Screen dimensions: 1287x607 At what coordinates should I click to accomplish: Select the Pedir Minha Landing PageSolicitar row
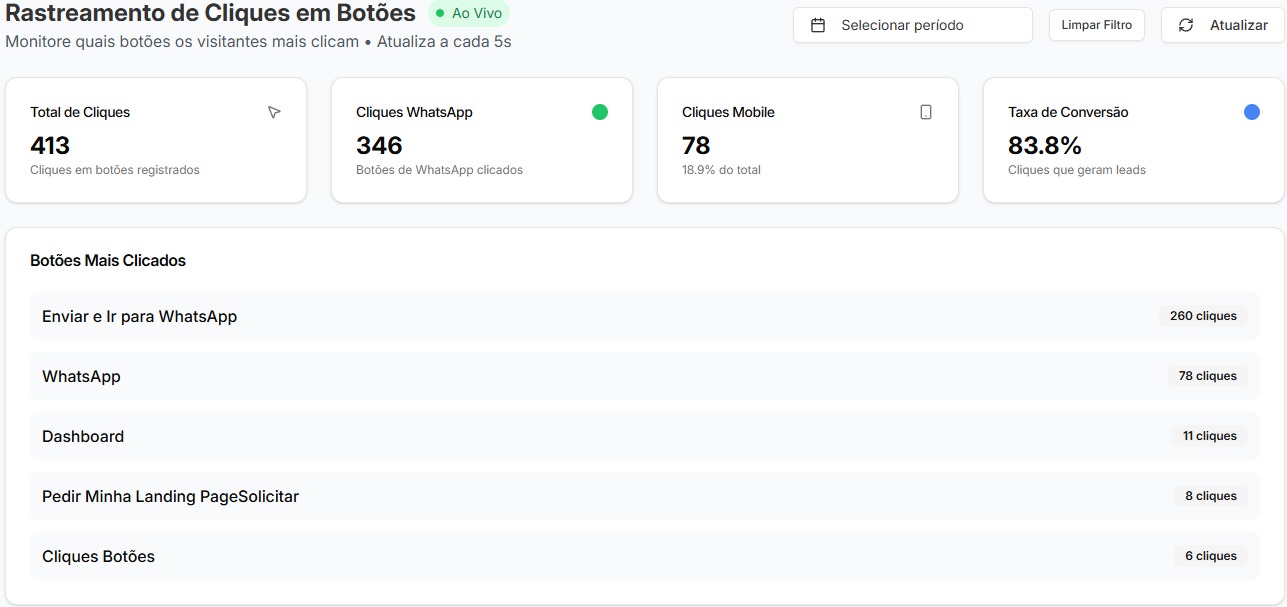645,496
